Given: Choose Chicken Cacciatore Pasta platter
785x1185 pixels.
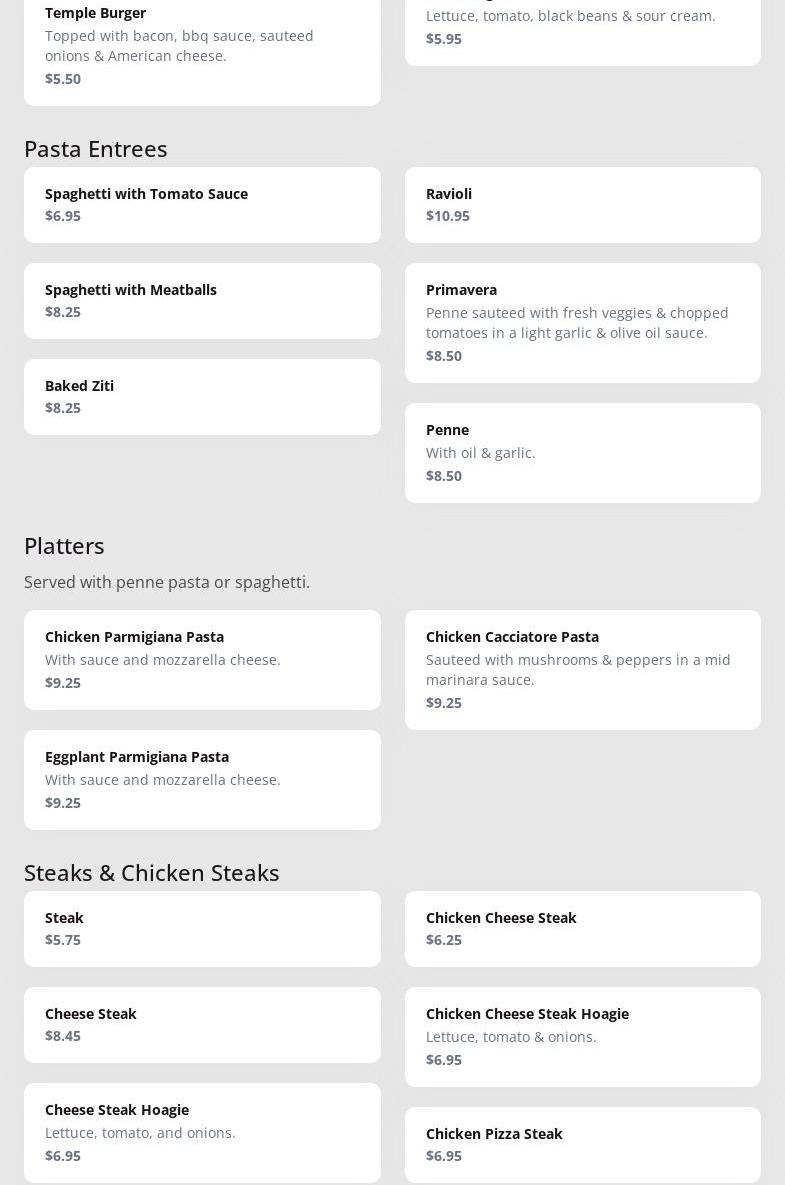Looking at the screenshot, I should tap(582, 669).
